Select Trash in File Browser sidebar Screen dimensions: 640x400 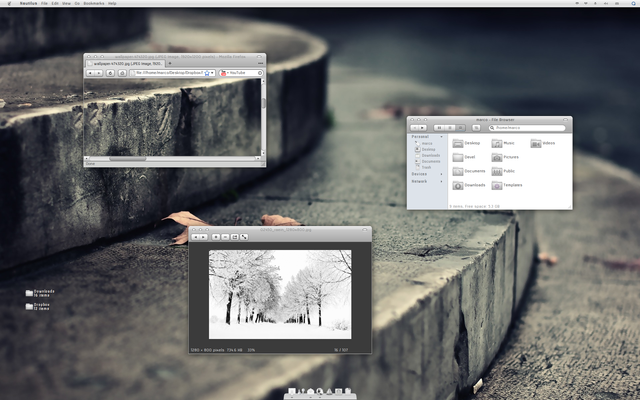click(423, 167)
